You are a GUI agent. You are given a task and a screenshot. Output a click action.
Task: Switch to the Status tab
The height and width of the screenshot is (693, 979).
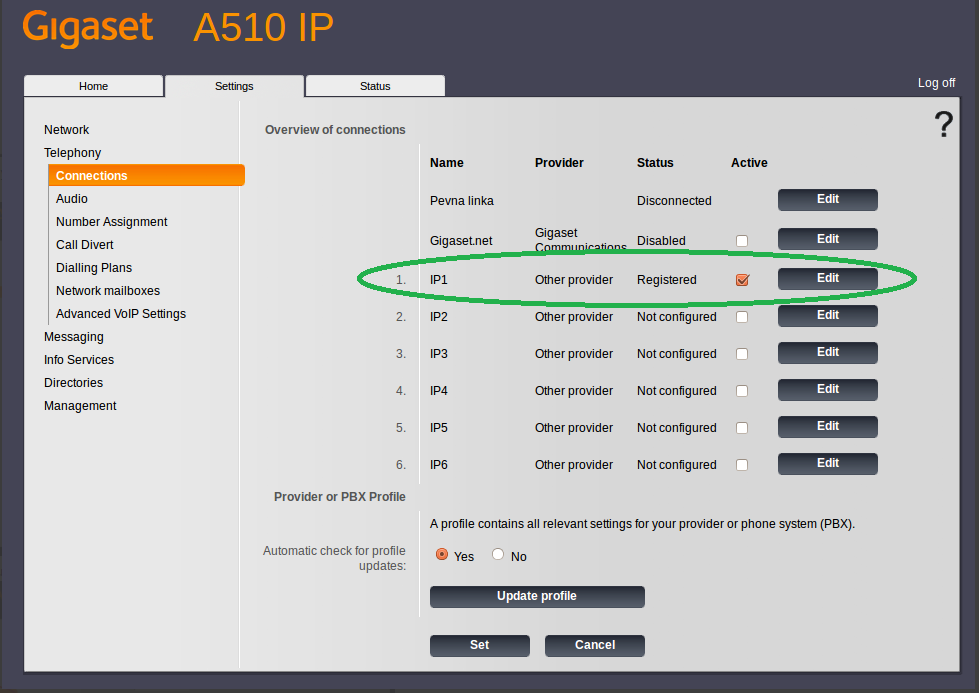point(375,86)
